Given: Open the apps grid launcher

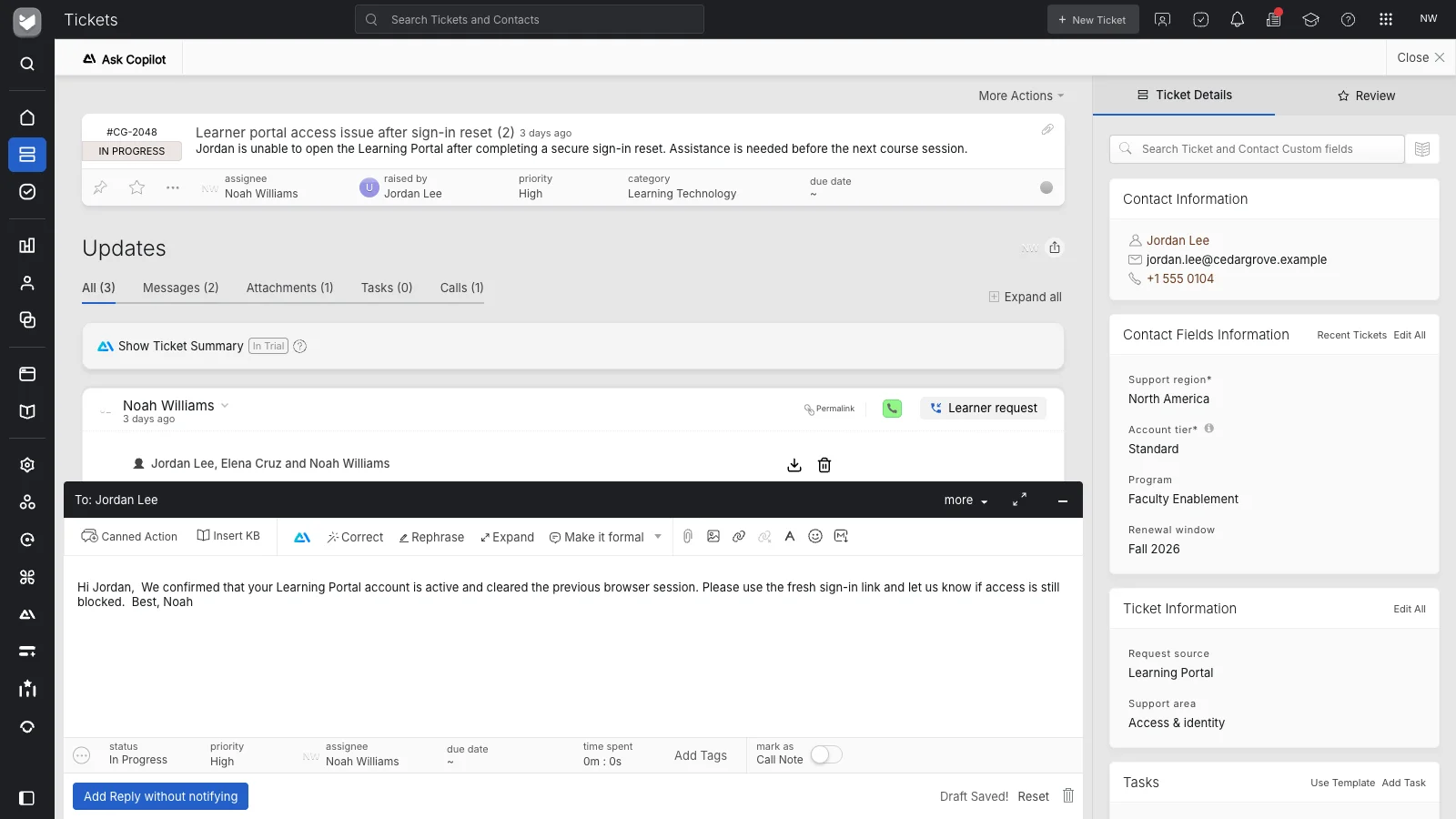Looking at the screenshot, I should [1385, 19].
